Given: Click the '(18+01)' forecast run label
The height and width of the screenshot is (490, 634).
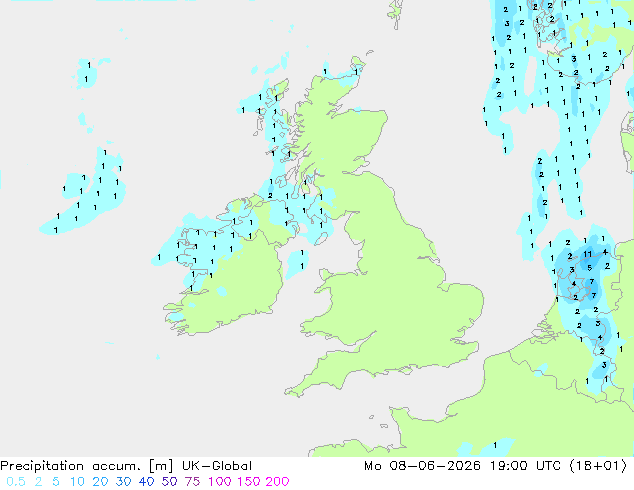Looking at the screenshot, I should click(598, 466).
